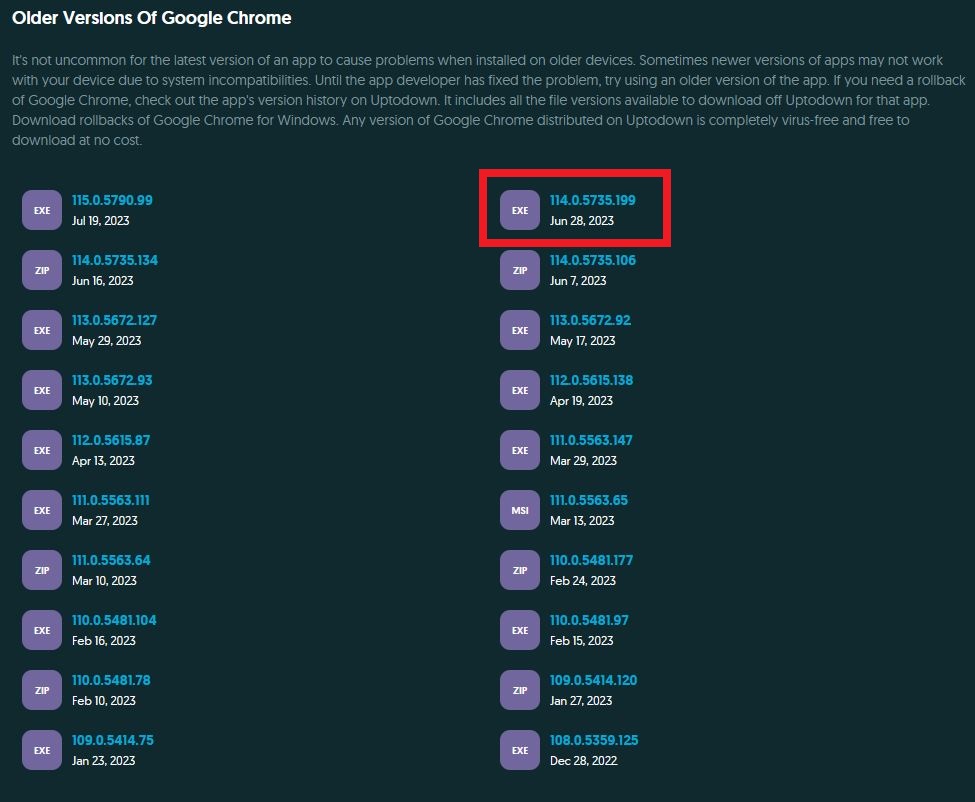Click the EXE icon beside version 109.0.5414.75
The image size is (975, 802).
tap(42, 750)
